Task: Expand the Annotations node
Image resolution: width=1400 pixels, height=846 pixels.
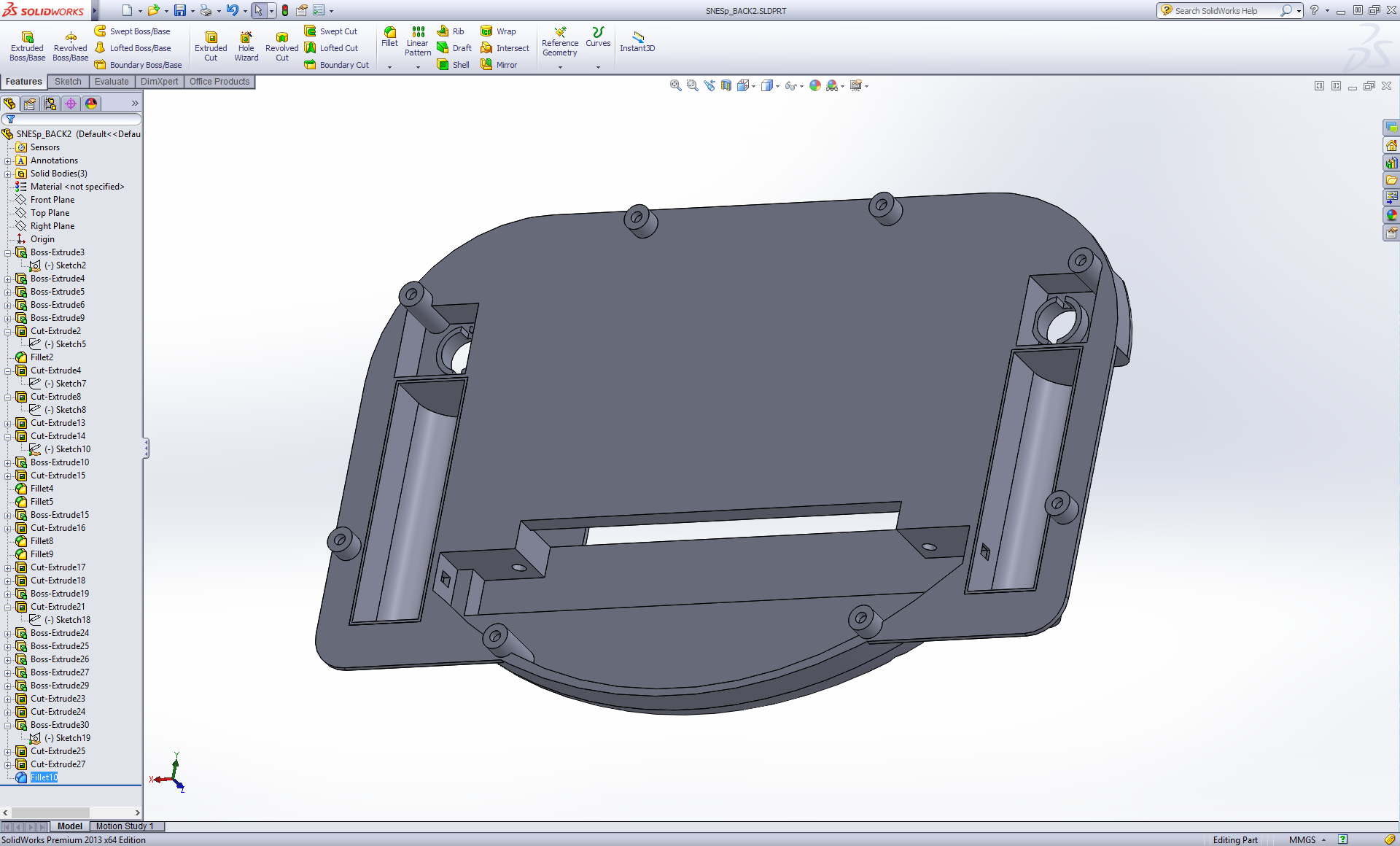Action: click(8, 160)
